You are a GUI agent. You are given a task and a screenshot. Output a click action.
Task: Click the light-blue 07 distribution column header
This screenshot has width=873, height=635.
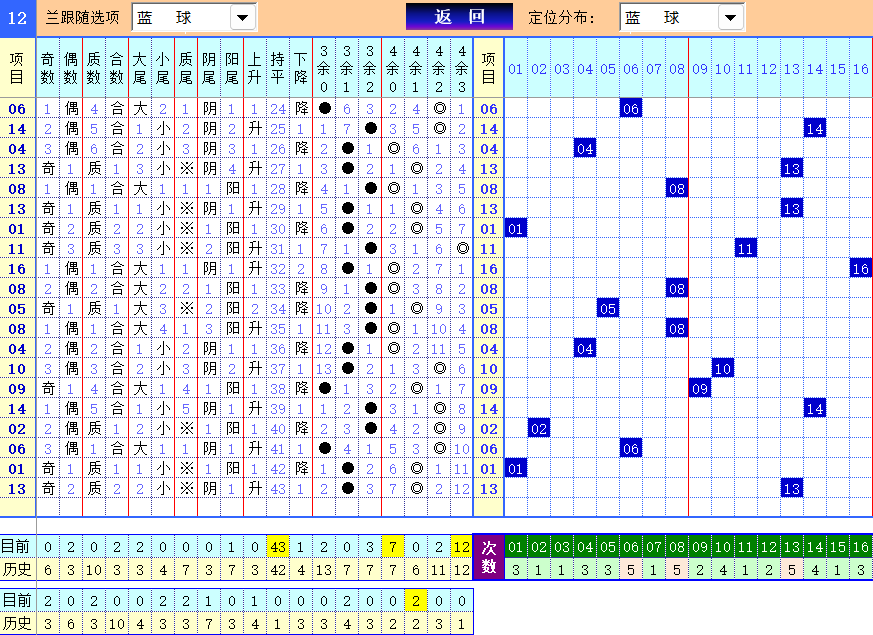tap(654, 69)
